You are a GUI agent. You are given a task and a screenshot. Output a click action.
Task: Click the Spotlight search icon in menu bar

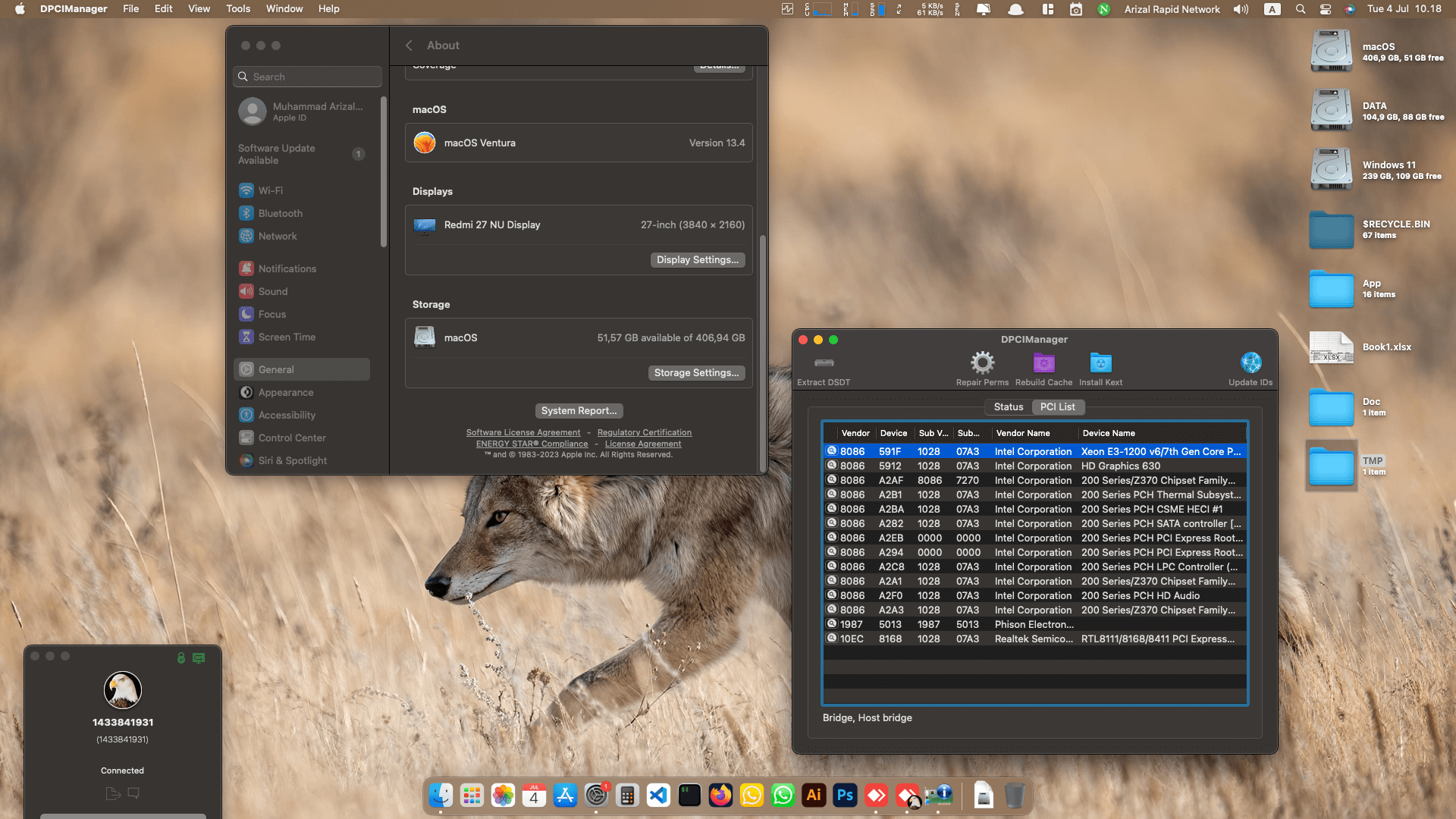1301,9
